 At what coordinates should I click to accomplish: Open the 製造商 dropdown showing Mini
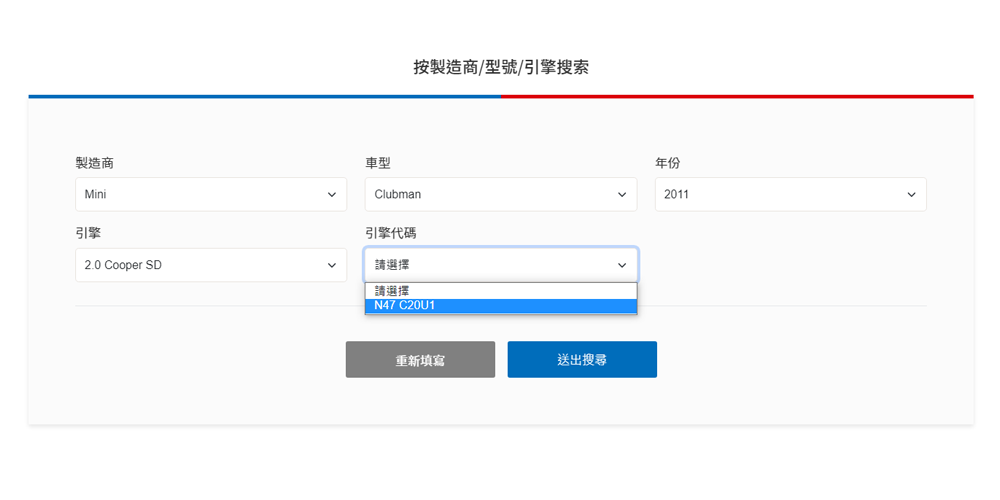click(x=211, y=195)
